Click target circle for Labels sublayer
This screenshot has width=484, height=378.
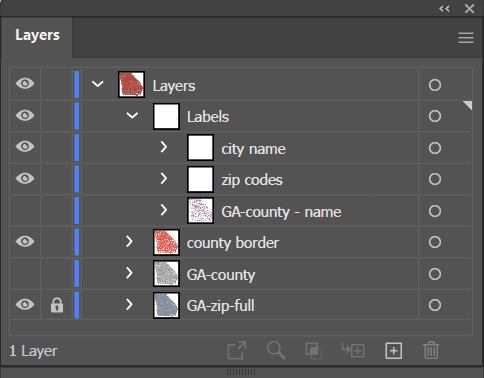tap(435, 116)
